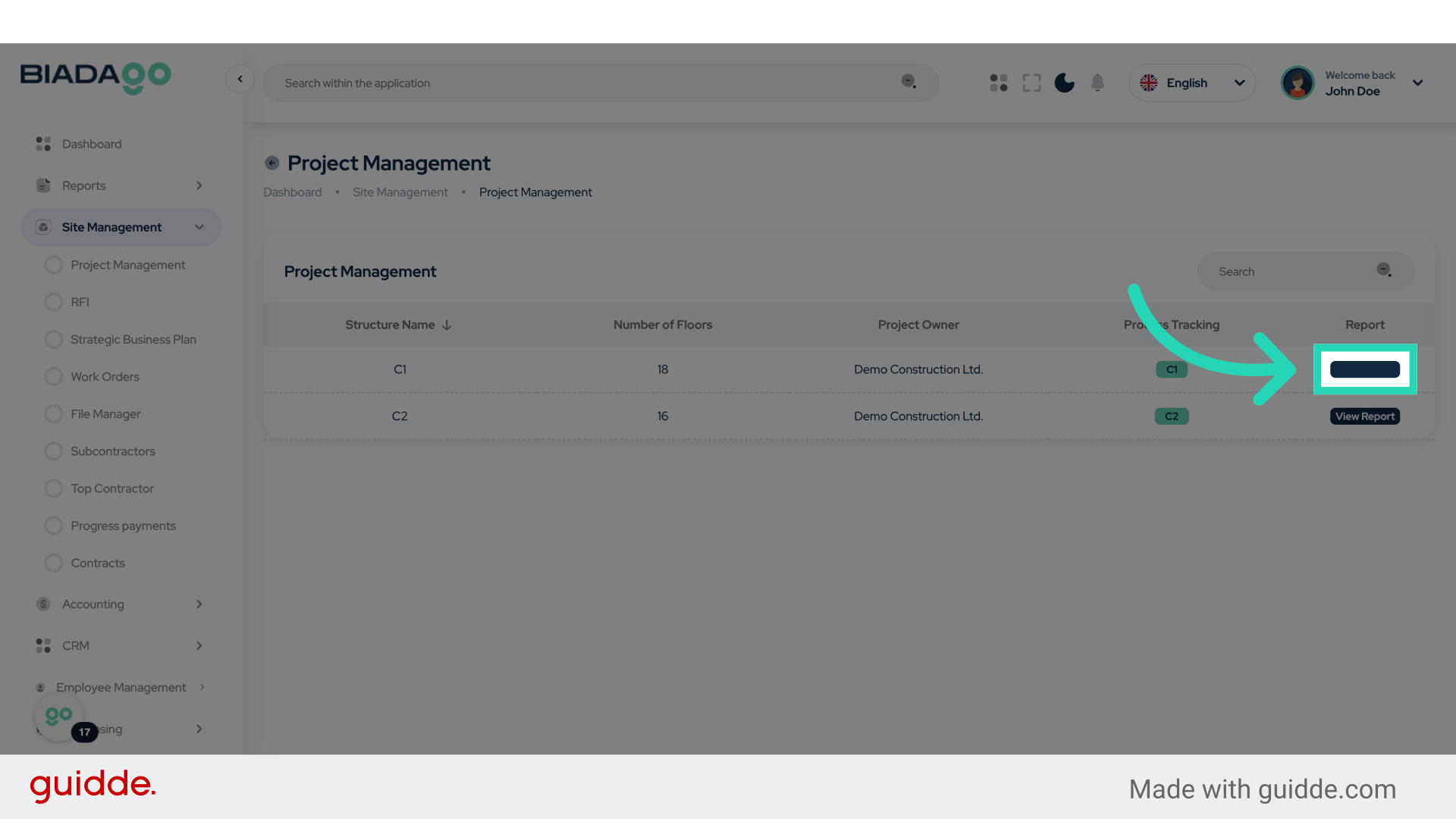Click Site Management breadcrumb link

click(x=400, y=193)
